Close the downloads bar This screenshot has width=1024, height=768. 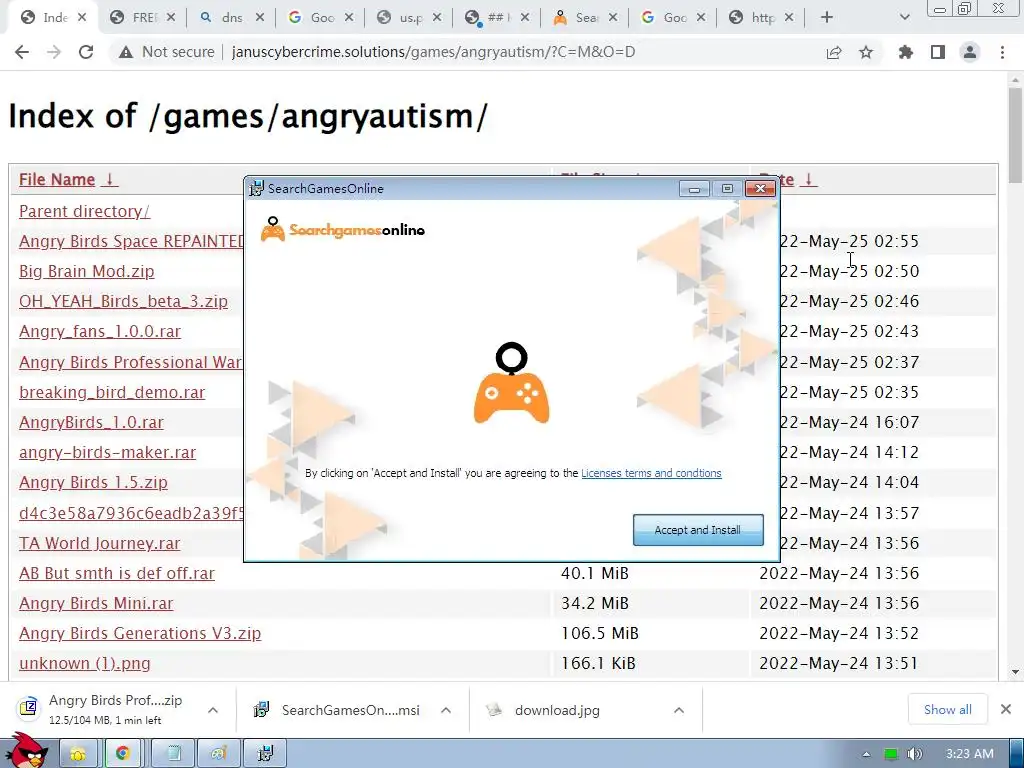(x=1006, y=709)
